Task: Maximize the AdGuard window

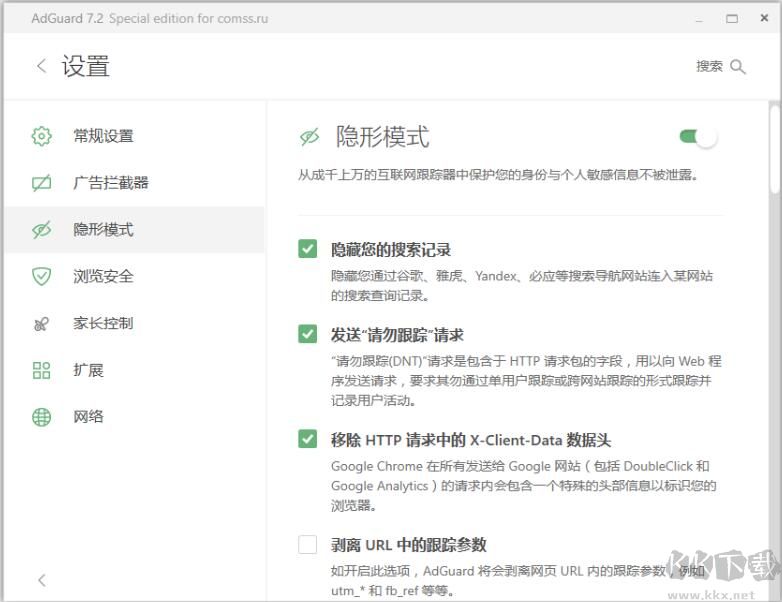Action: tap(732, 19)
